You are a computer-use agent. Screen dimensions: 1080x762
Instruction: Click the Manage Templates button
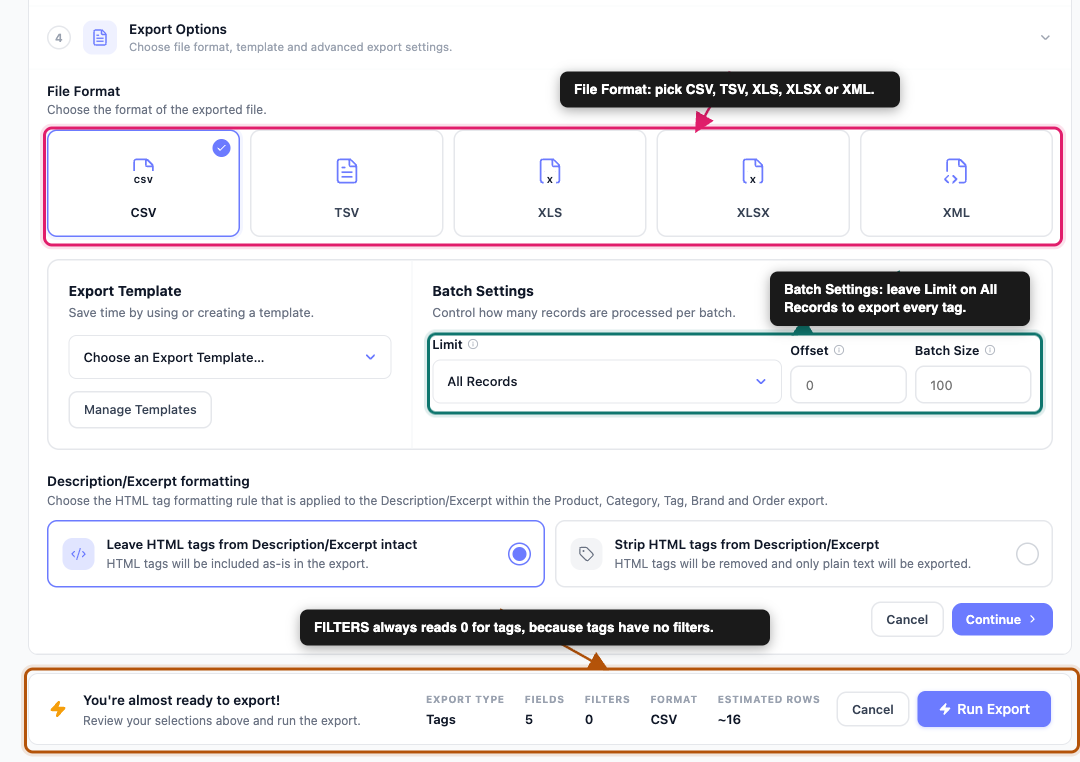click(140, 410)
